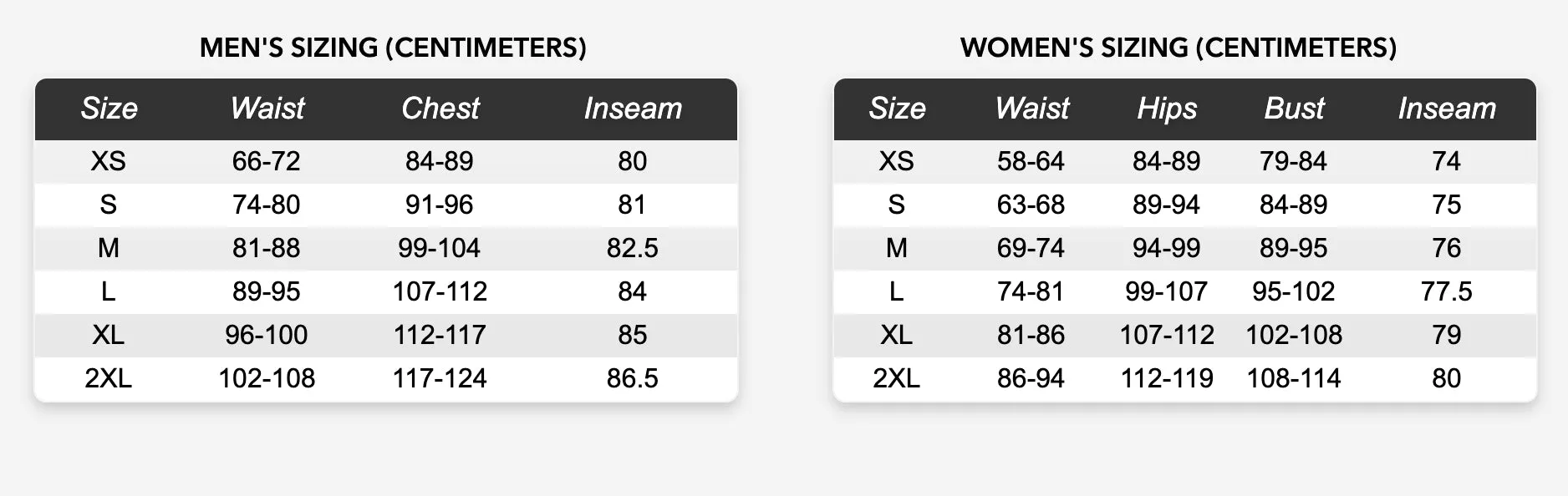Screen dimensions: 1568x496
Task: Select the Size header in women's table
Action: (897, 109)
